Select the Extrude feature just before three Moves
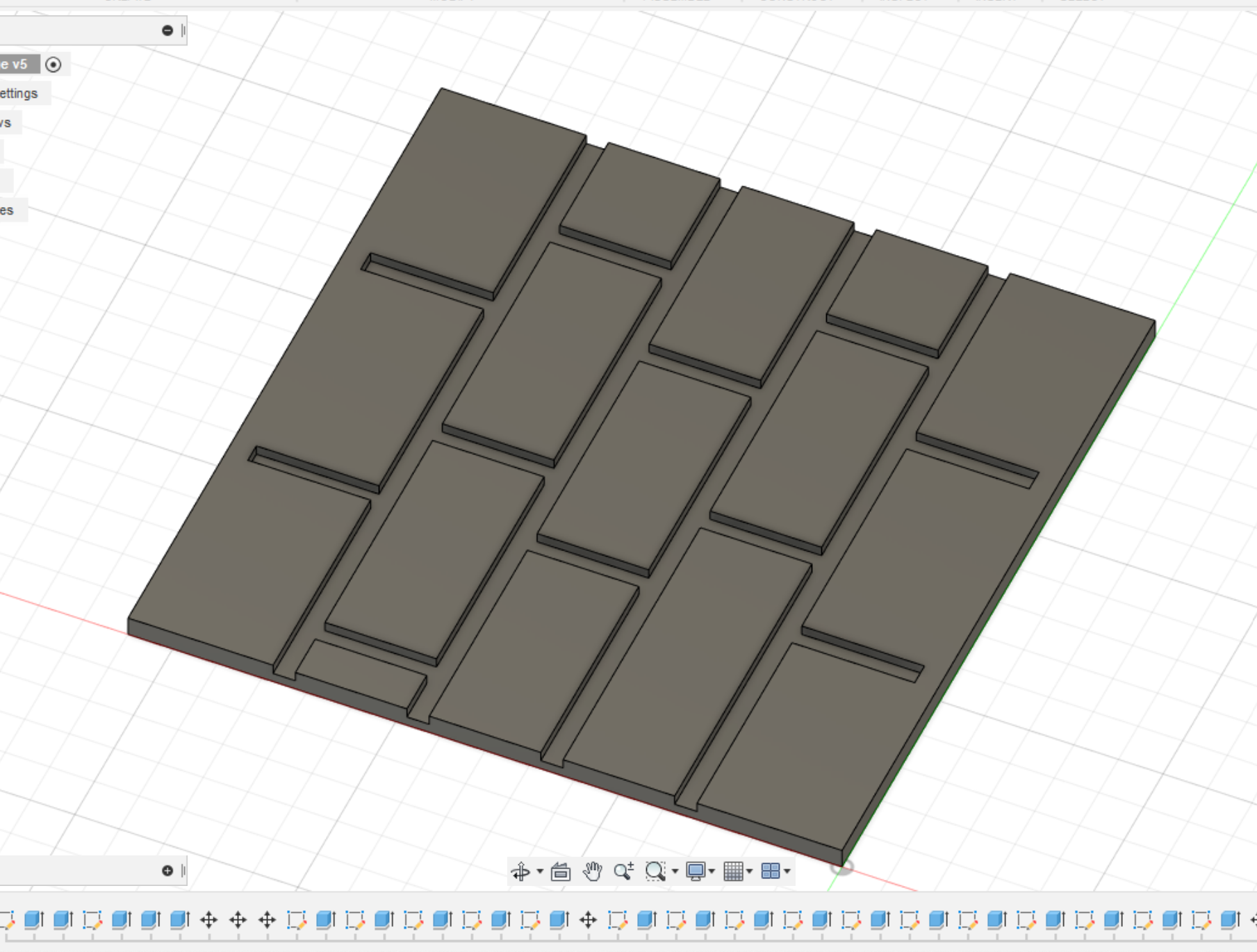This screenshot has height=952, width=1257. pyautogui.click(x=179, y=920)
